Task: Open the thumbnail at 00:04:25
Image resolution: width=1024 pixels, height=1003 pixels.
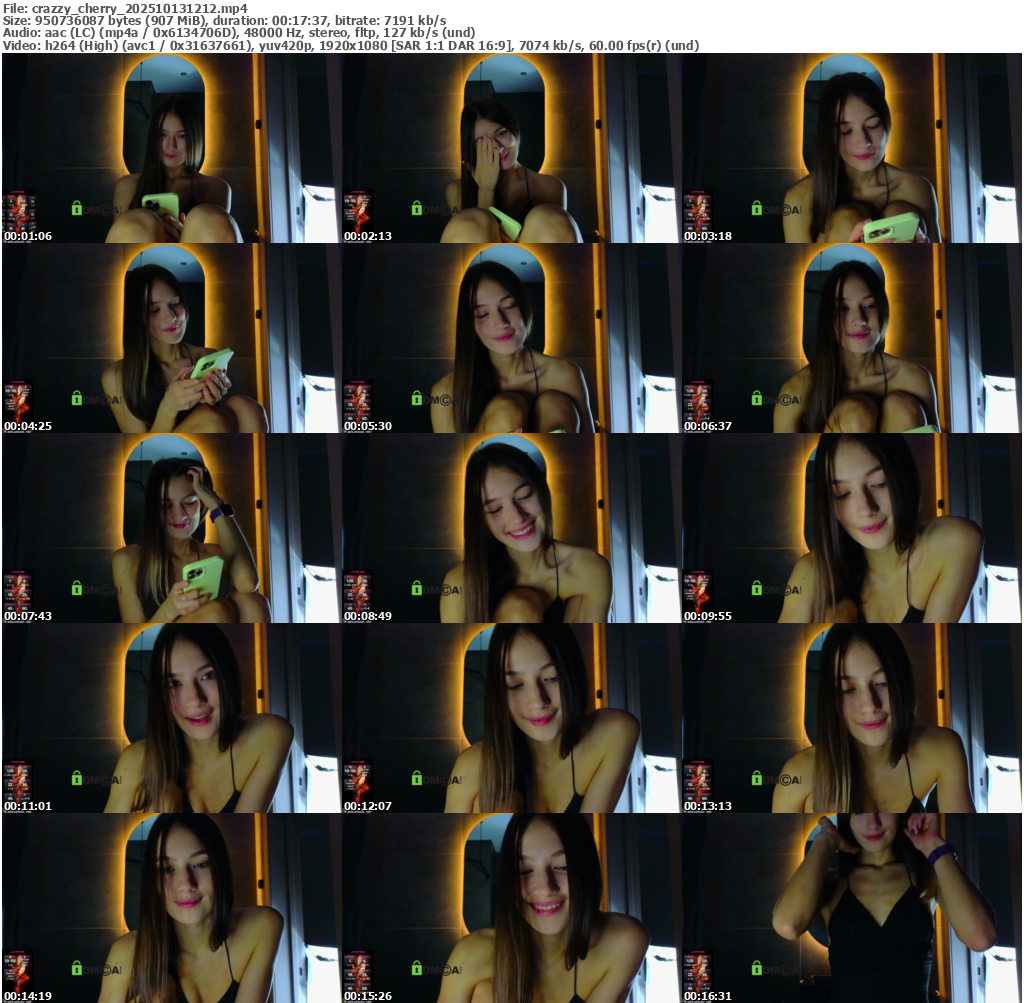Action: [x=172, y=338]
